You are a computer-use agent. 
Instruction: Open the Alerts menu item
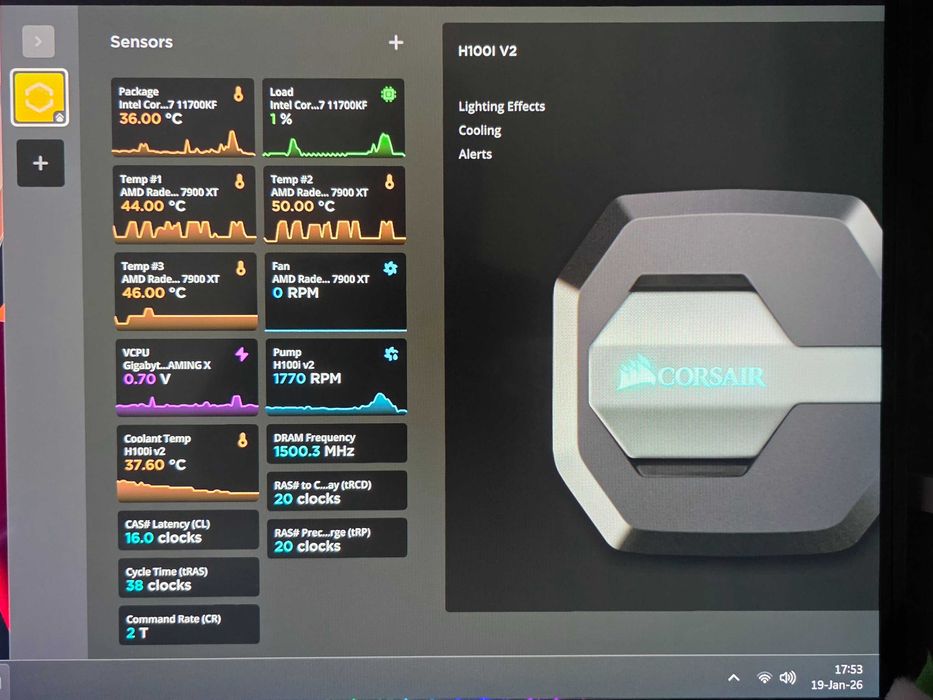pyautogui.click(x=475, y=154)
